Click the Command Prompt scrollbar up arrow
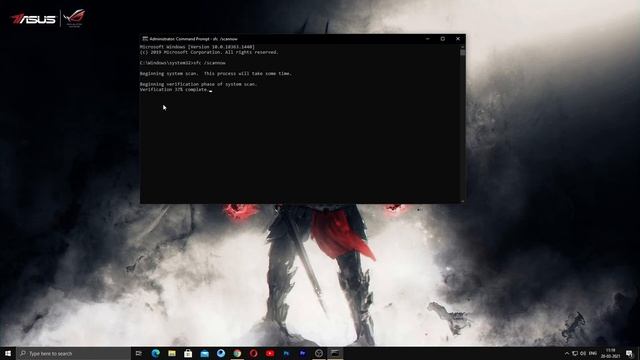This screenshot has height=360, width=640. point(462,47)
